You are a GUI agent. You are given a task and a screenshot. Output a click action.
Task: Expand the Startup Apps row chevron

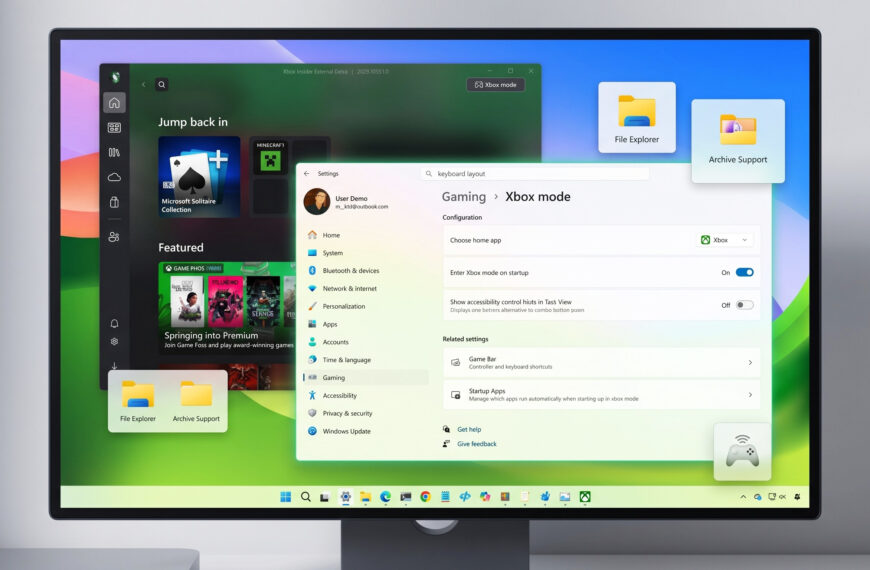750,395
